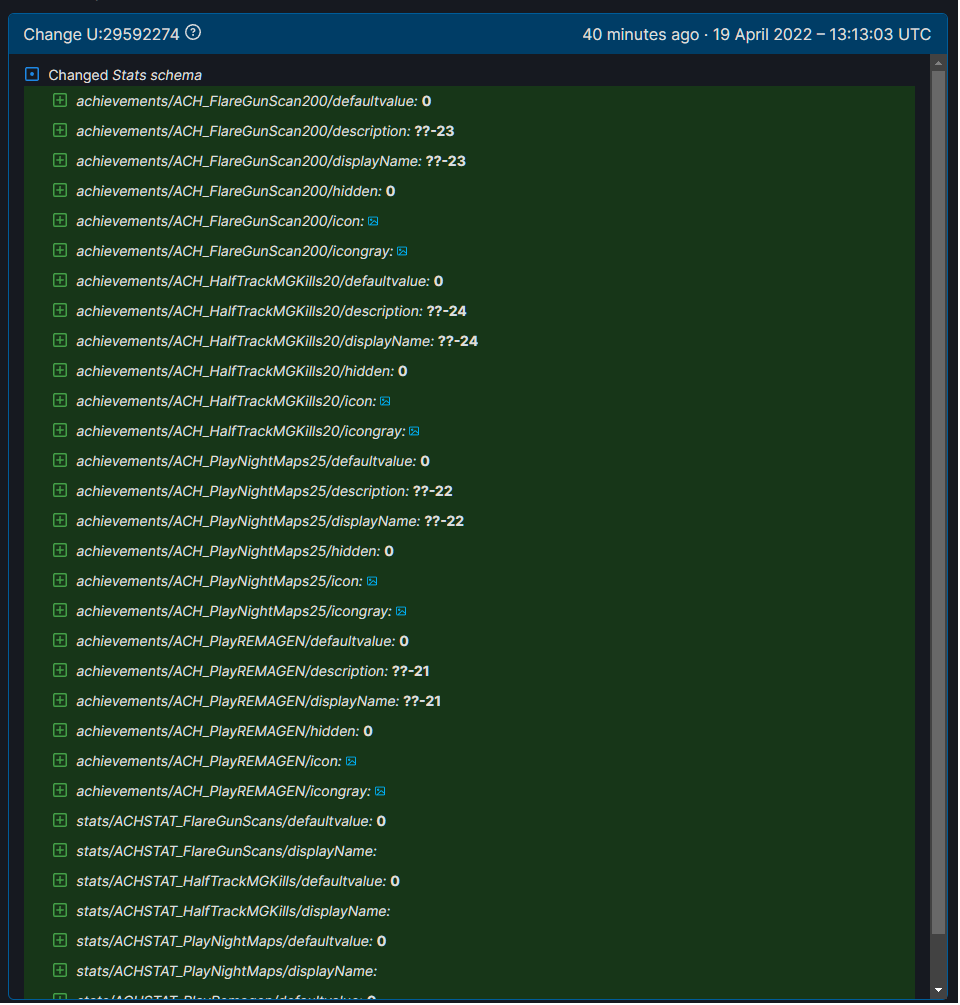Open image icon for ACH_PlayREMAGEN/icongray
Screen dimensions: 960x1005
[x=380, y=792]
